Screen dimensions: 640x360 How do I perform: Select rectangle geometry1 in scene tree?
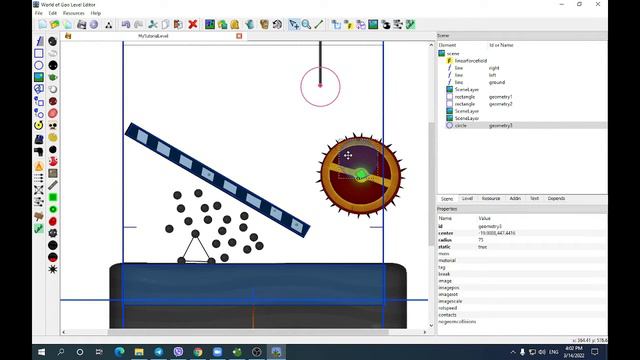tap(500, 97)
